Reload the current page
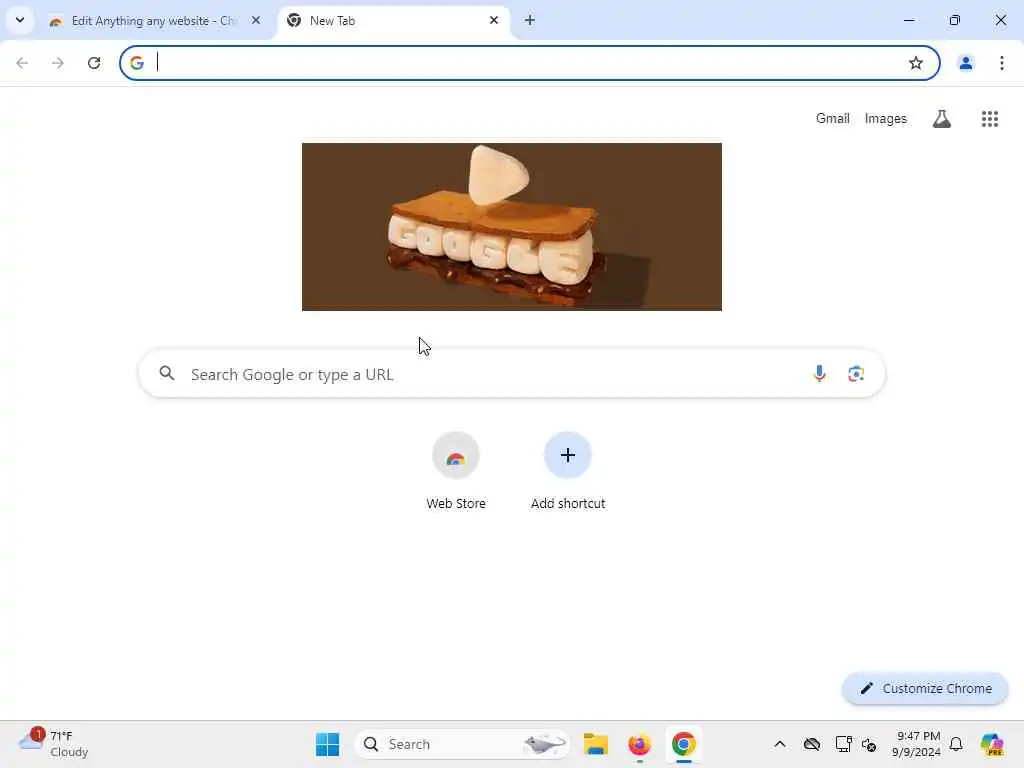 94,63
